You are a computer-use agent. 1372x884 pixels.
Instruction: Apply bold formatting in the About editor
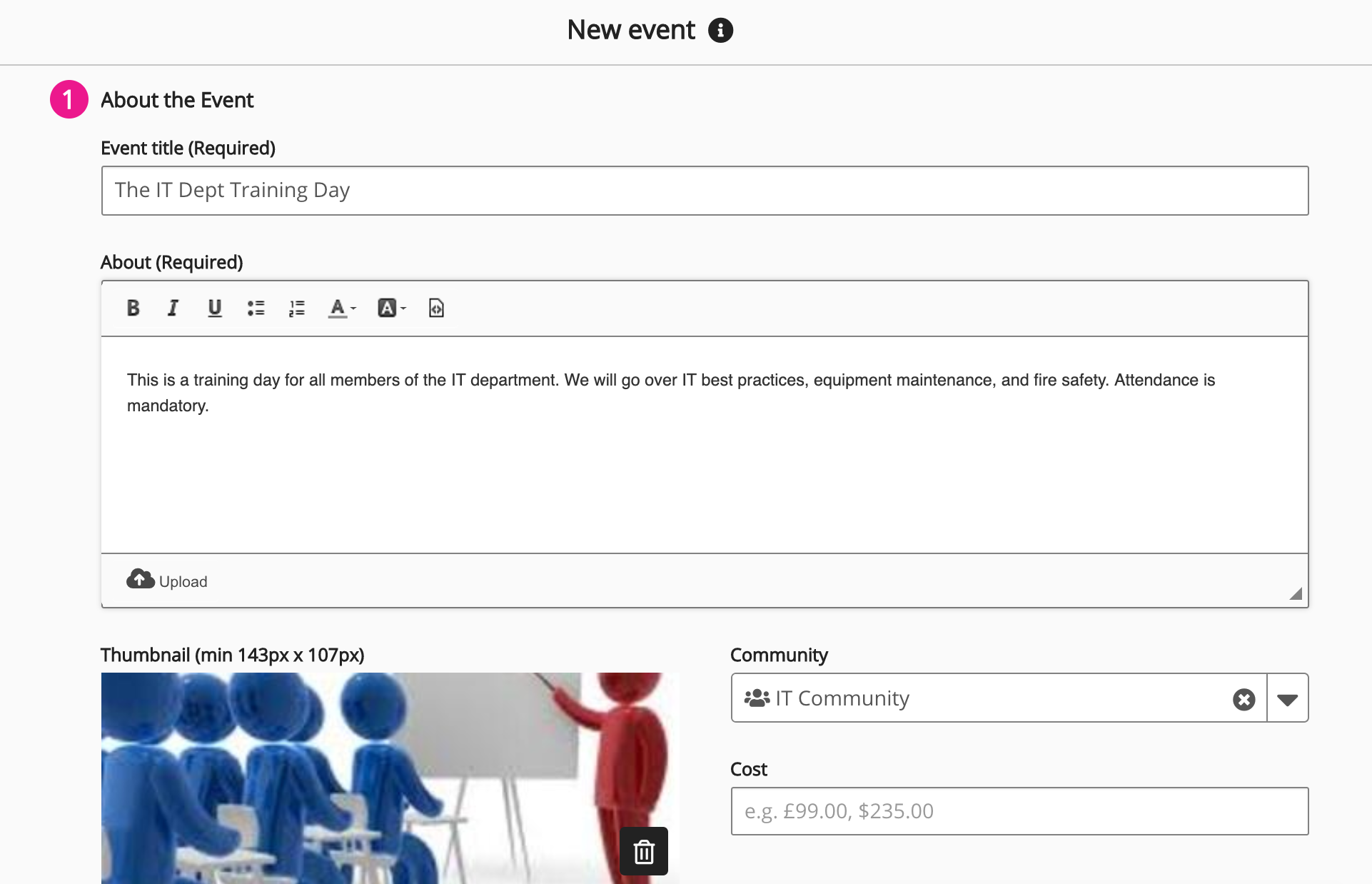133,308
